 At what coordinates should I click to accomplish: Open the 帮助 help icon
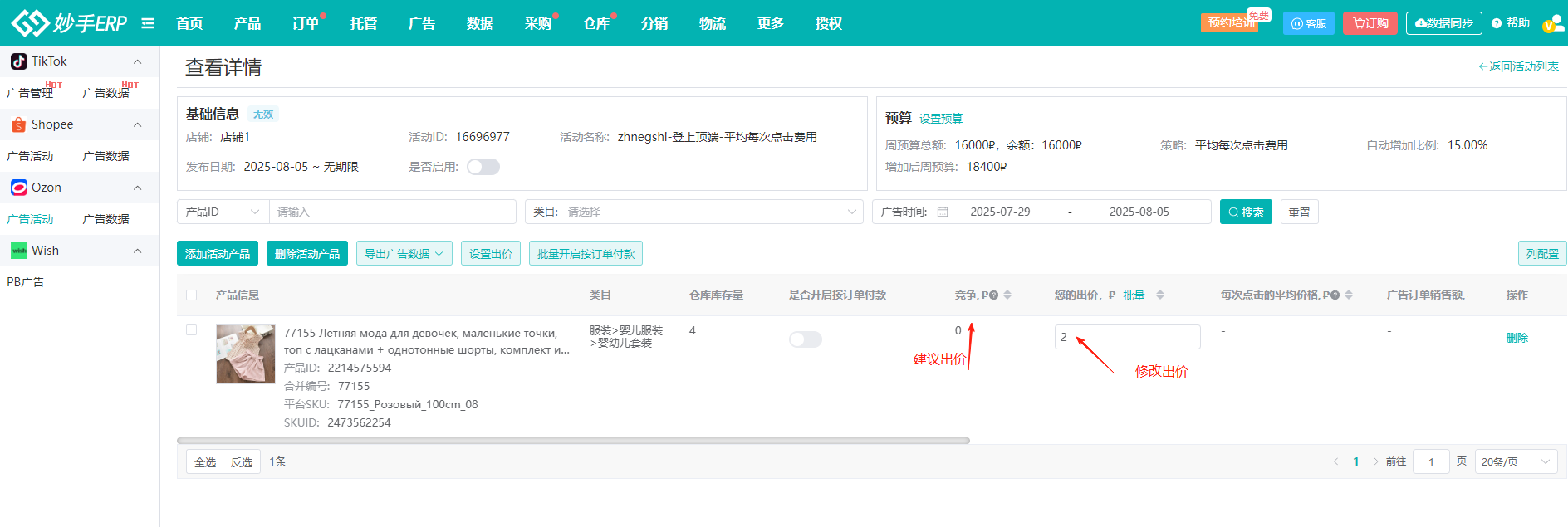click(x=1511, y=23)
